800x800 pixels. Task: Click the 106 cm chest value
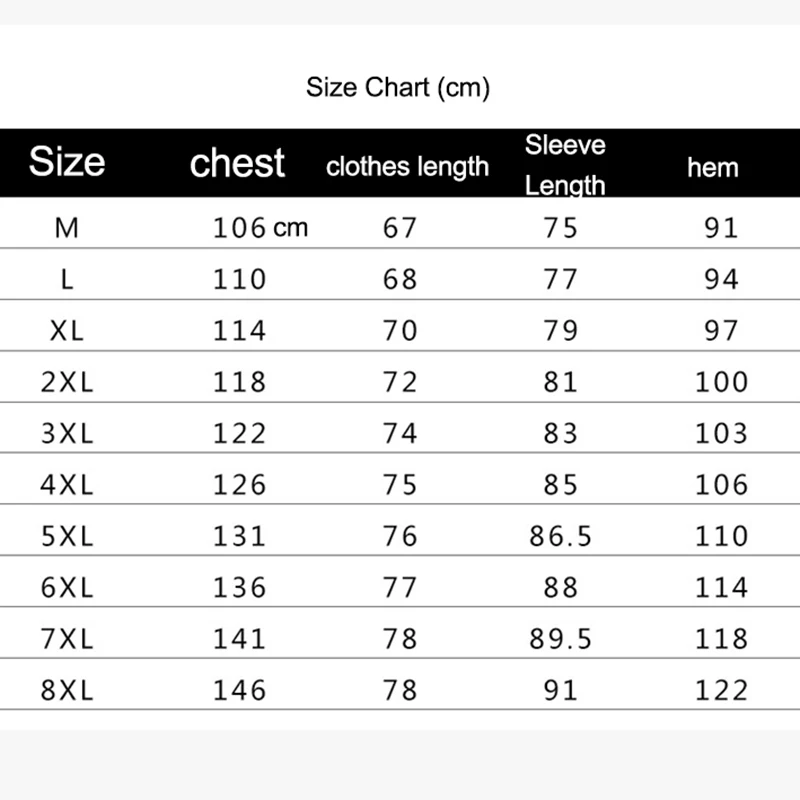click(260, 227)
